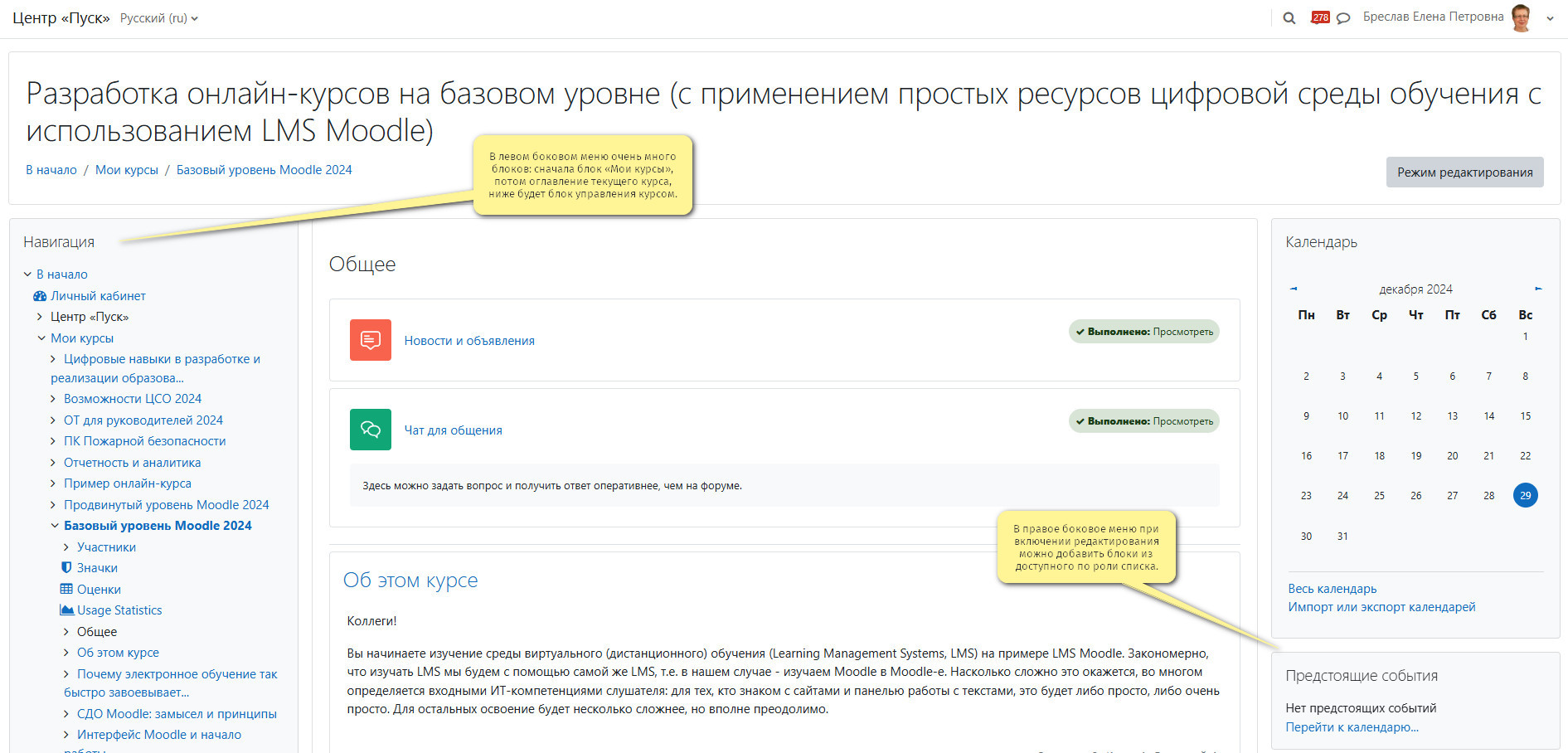The width and height of the screenshot is (1568, 753).
Task: Open Об этом курсе navigation item
Action: click(118, 653)
